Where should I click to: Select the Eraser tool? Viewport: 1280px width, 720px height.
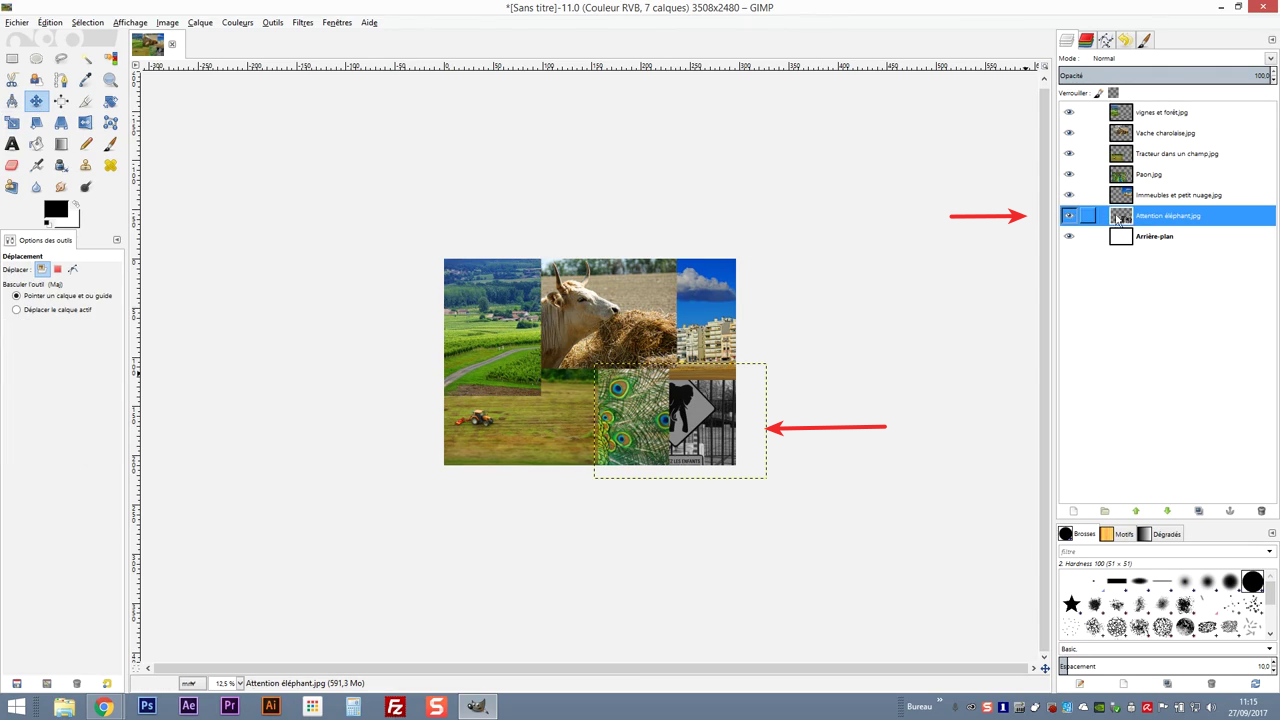coord(12,165)
